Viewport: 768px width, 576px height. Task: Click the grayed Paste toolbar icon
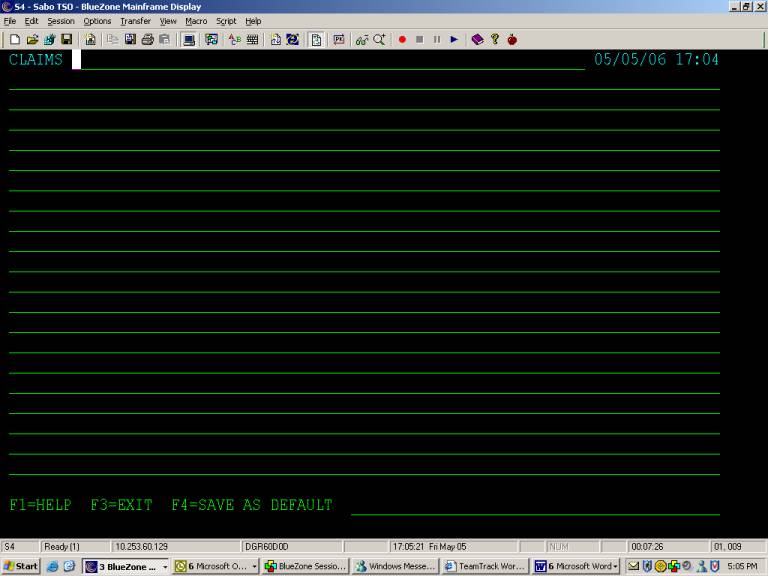[x=165, y=40]
